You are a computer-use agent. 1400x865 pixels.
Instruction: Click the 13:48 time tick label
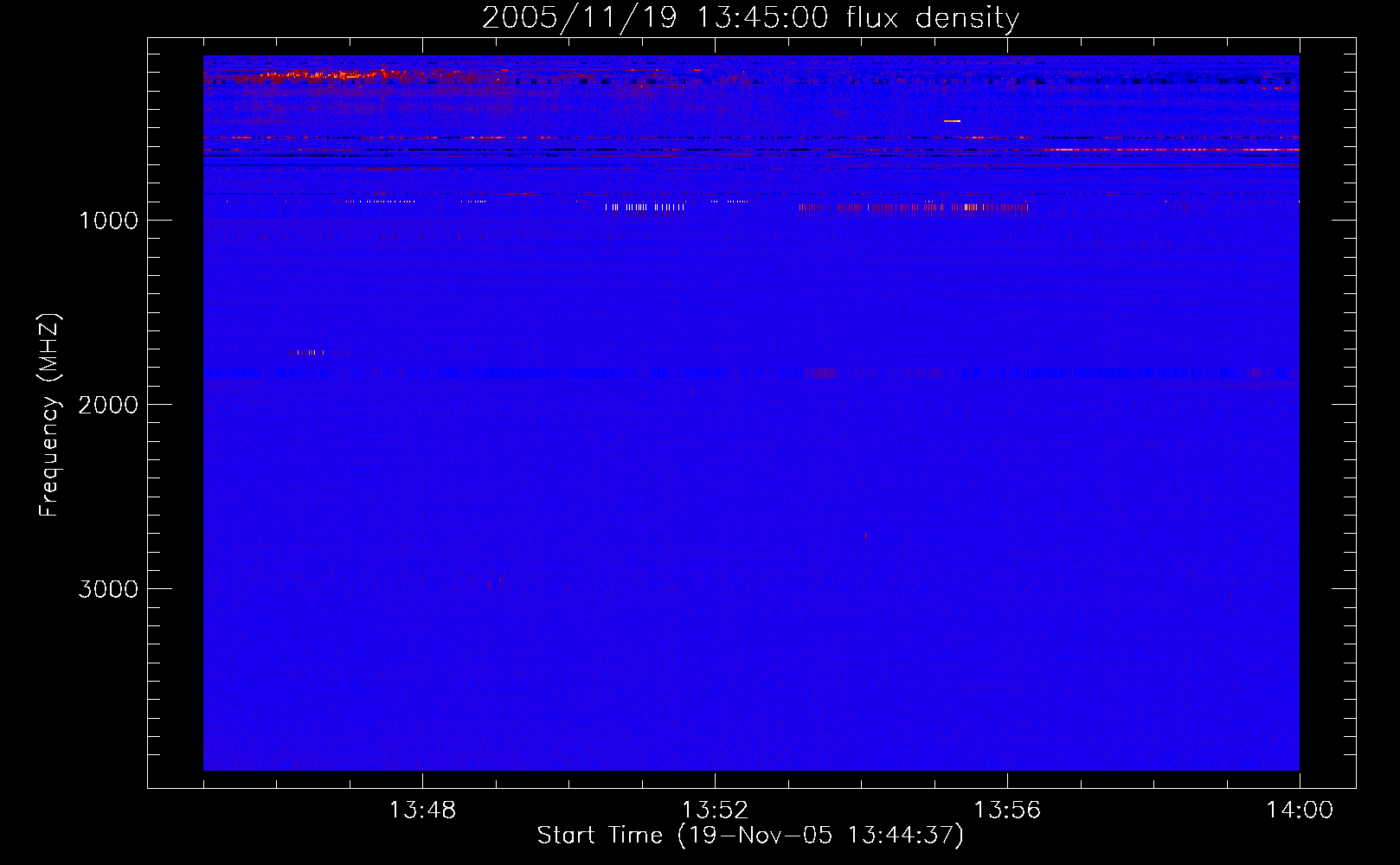[x=422, y=811]
